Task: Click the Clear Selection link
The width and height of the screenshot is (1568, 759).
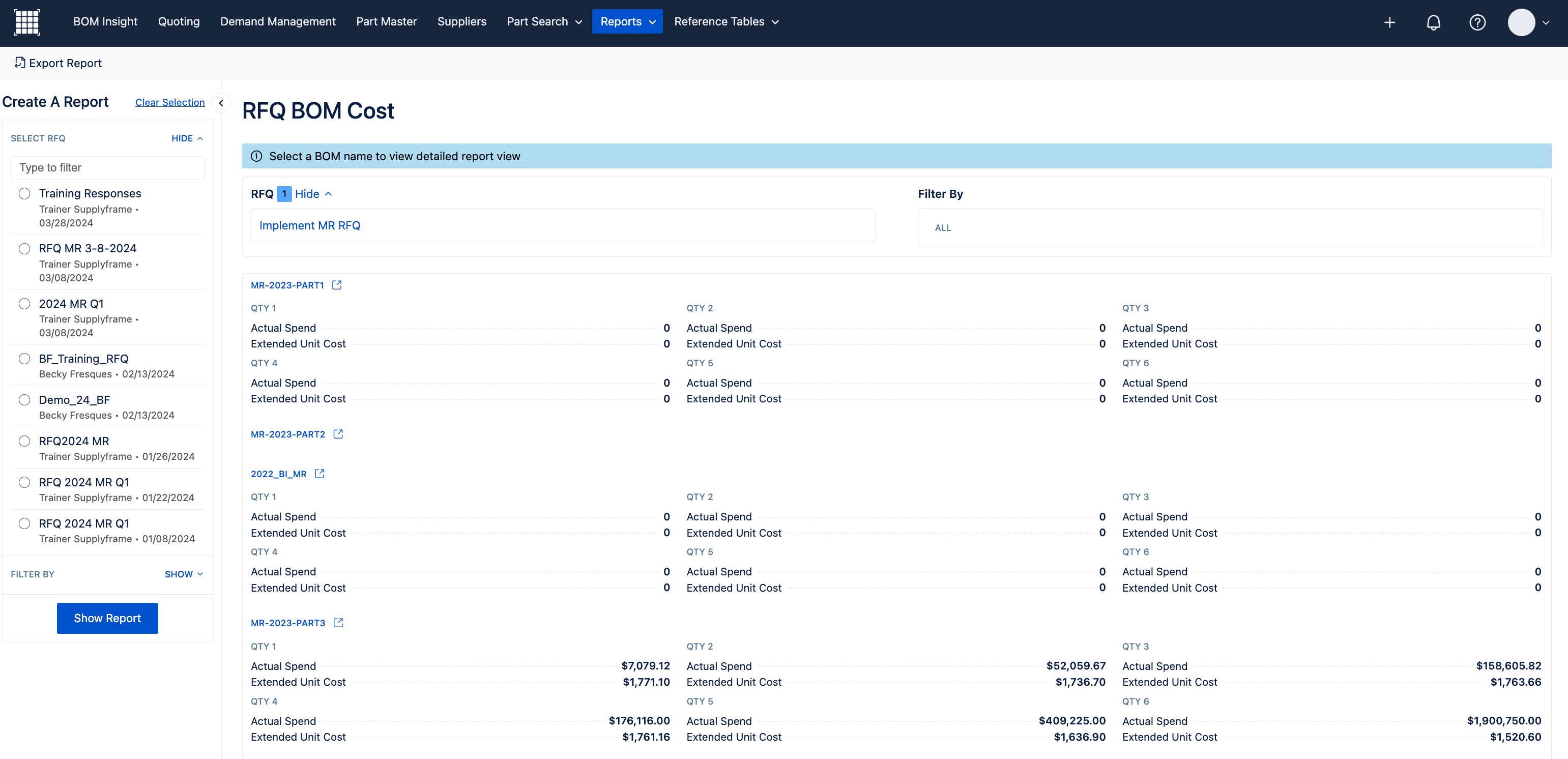Action: click(170, 102)
